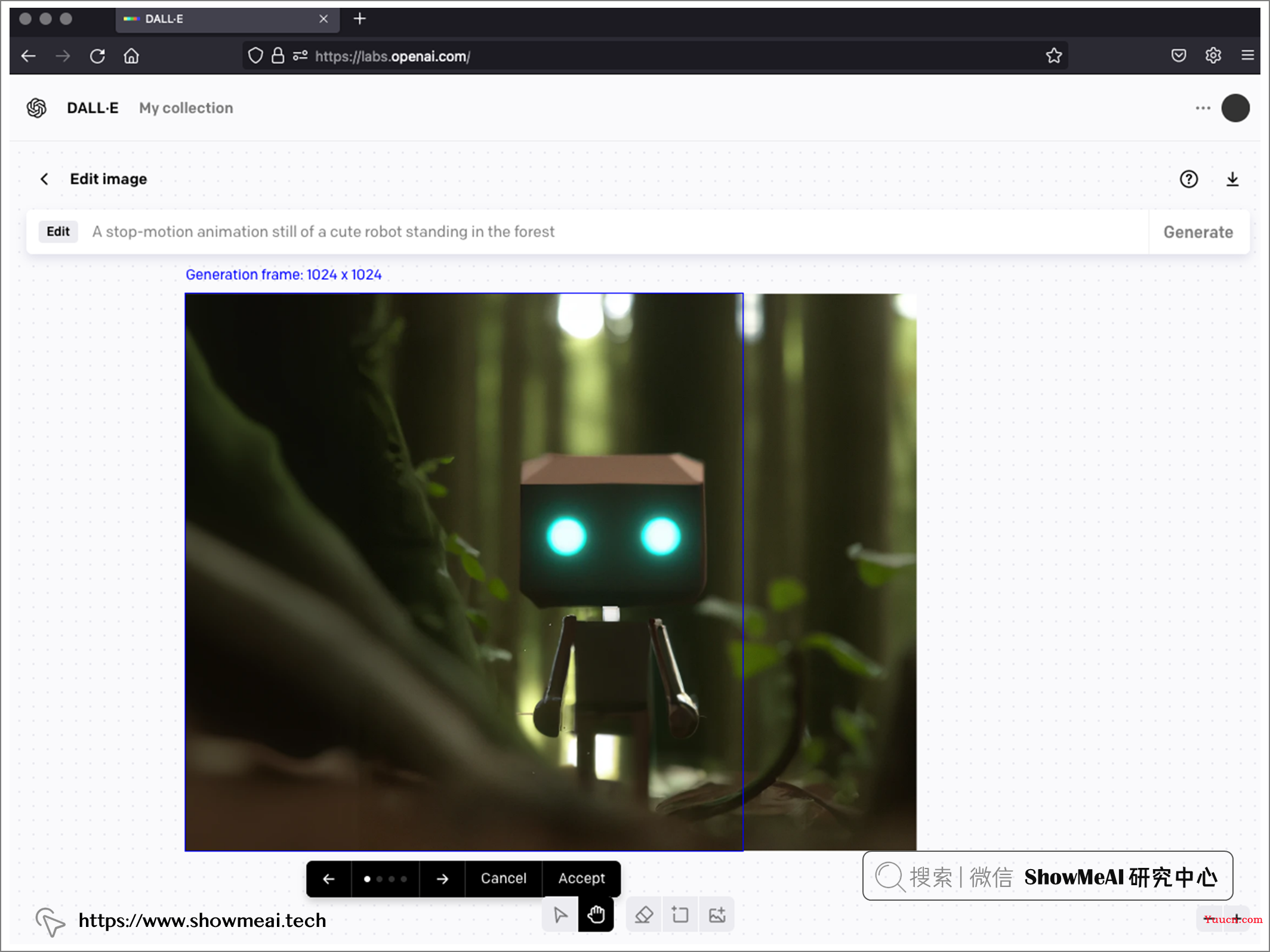Open a new browser tab
Image resolution: width=1270 pixels, height=952 pixels.
click(359, 19)
